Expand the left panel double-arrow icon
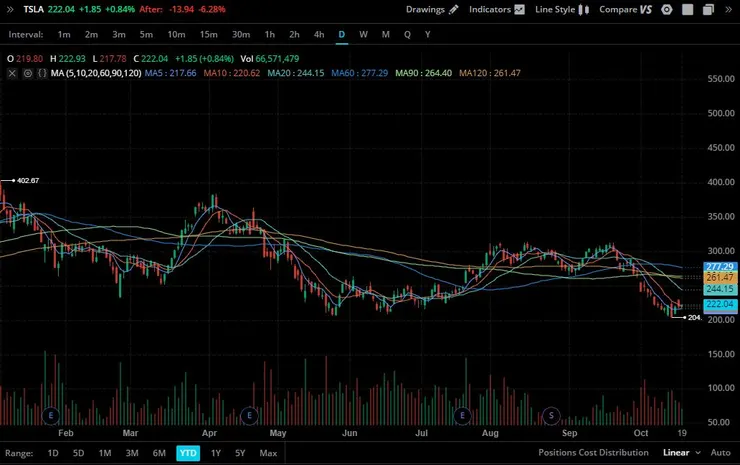This screenshot has width=740, height=465. click(10, 9)
